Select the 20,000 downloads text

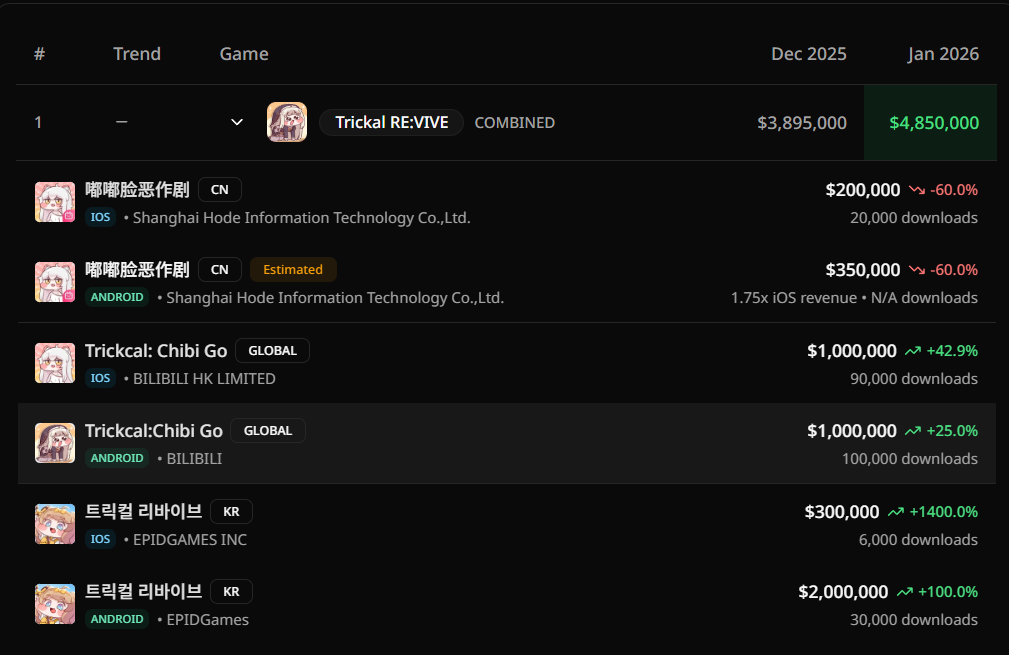[x=914, y=217]
